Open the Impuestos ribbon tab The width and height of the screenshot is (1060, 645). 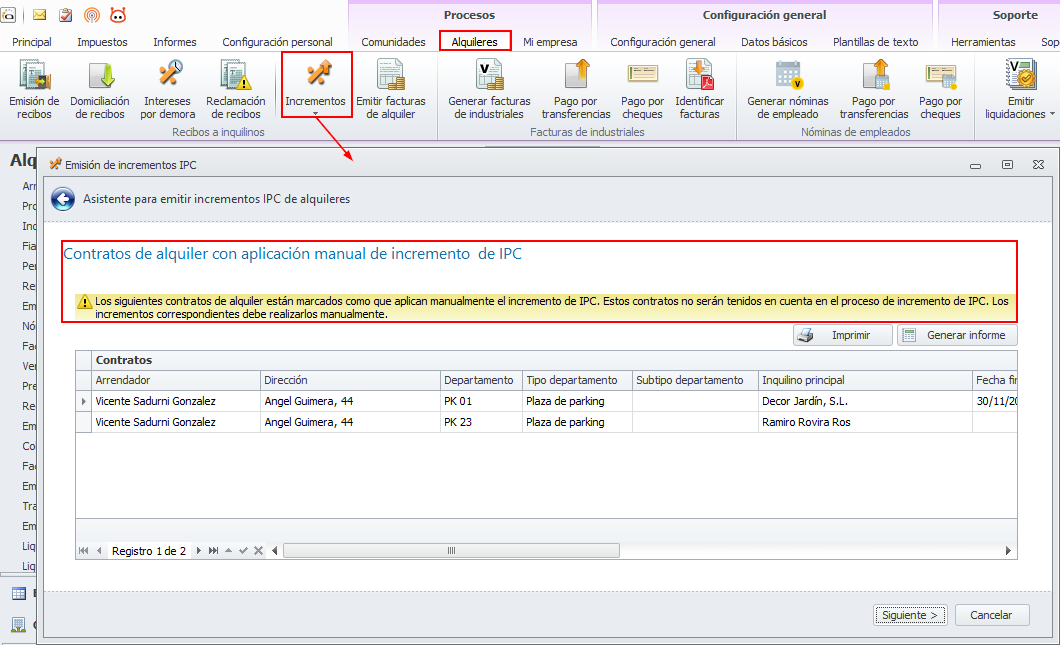pyautogui.click(x=102, y=42)
